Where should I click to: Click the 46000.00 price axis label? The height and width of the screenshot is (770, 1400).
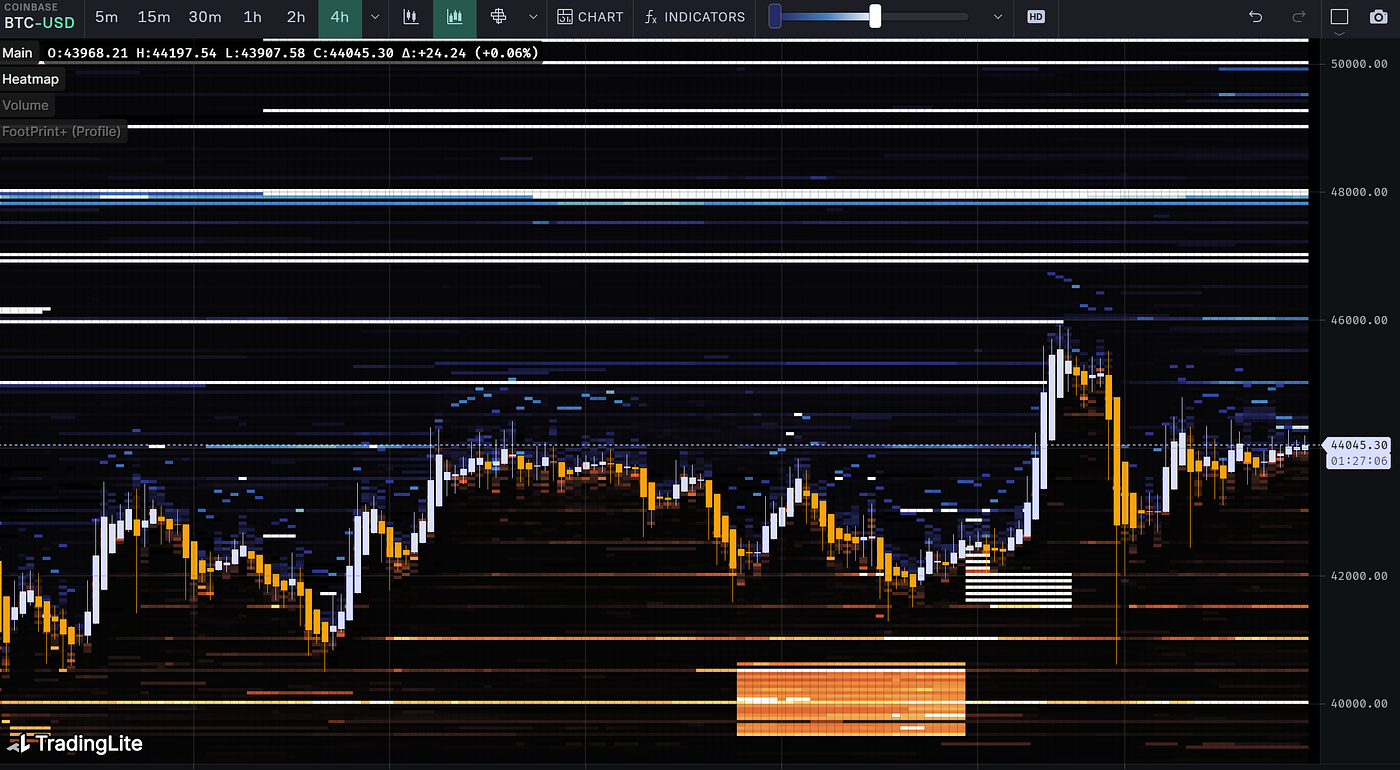tap(1358, 320)
